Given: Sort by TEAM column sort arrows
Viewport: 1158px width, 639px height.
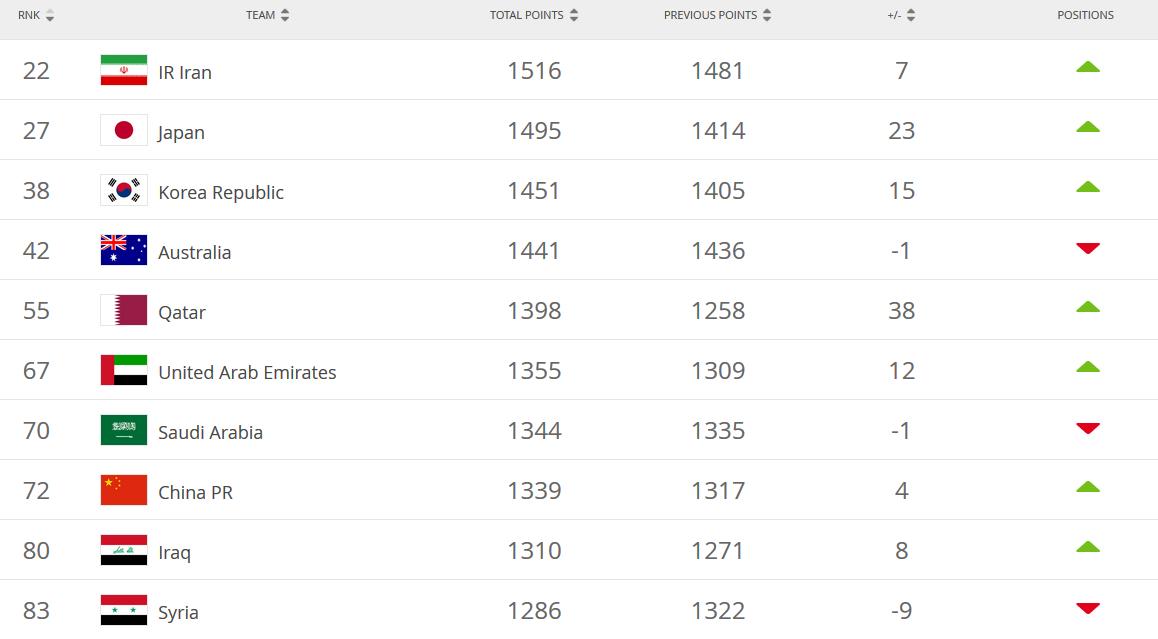Looking at the screenshot, I should click(285, 15).
